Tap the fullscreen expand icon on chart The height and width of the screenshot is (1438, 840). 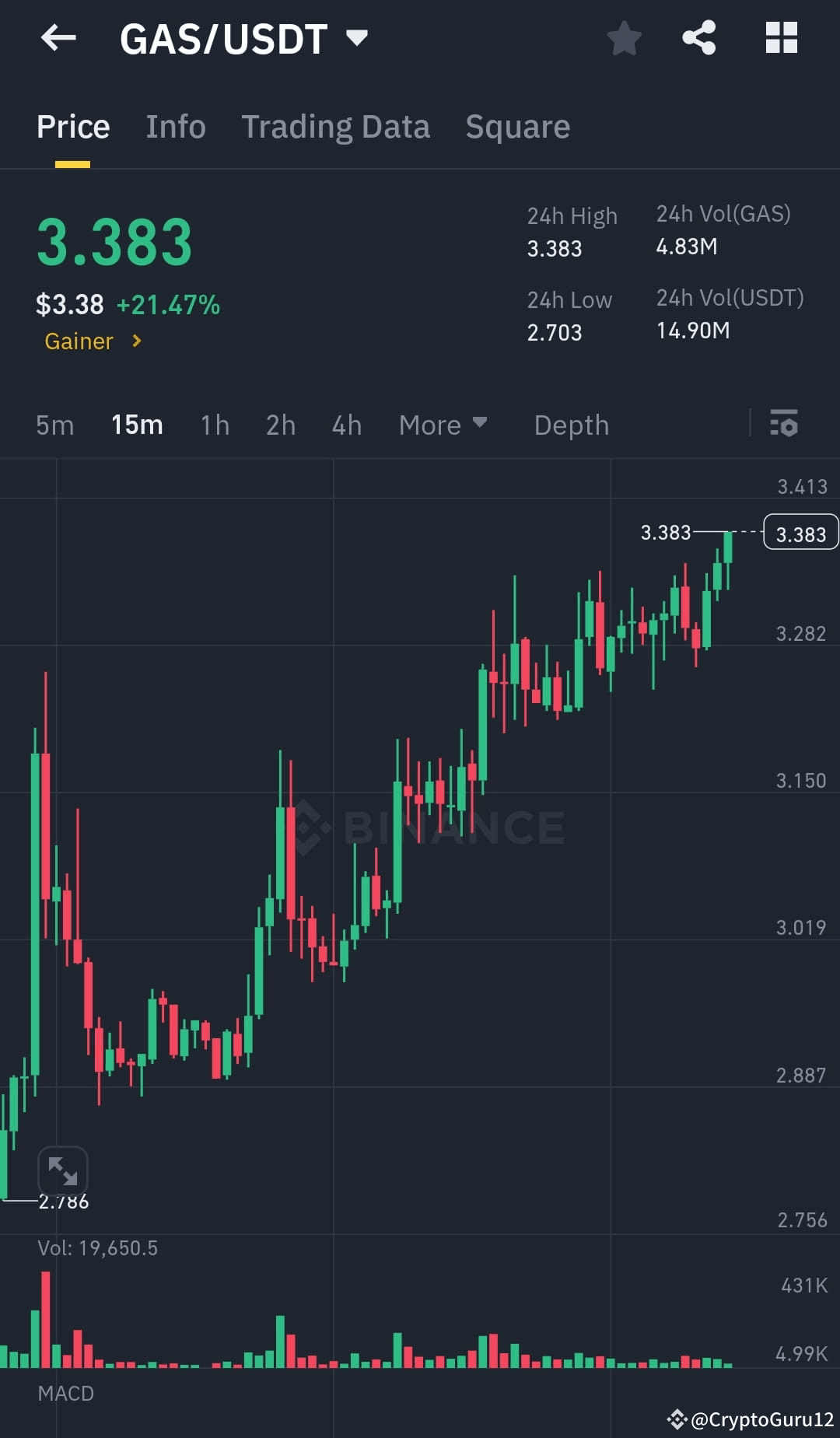point(63,1169)
